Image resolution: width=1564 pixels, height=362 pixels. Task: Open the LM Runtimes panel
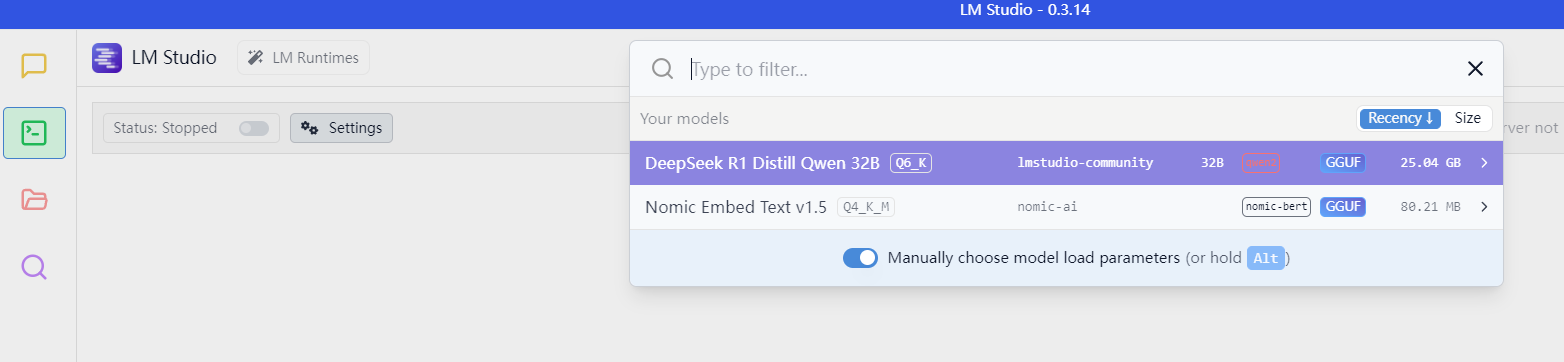(303, 58)
